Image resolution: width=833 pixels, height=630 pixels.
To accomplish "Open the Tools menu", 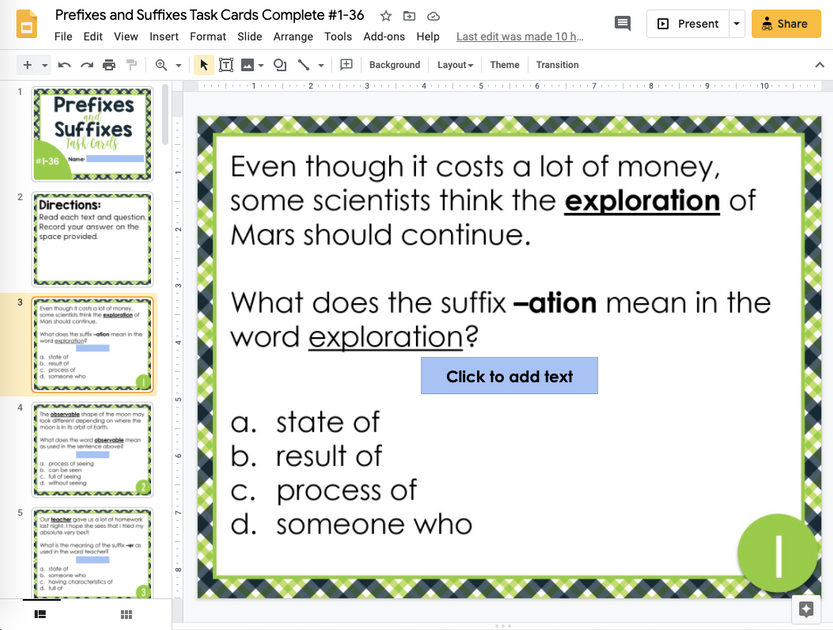I will point(338,37).
